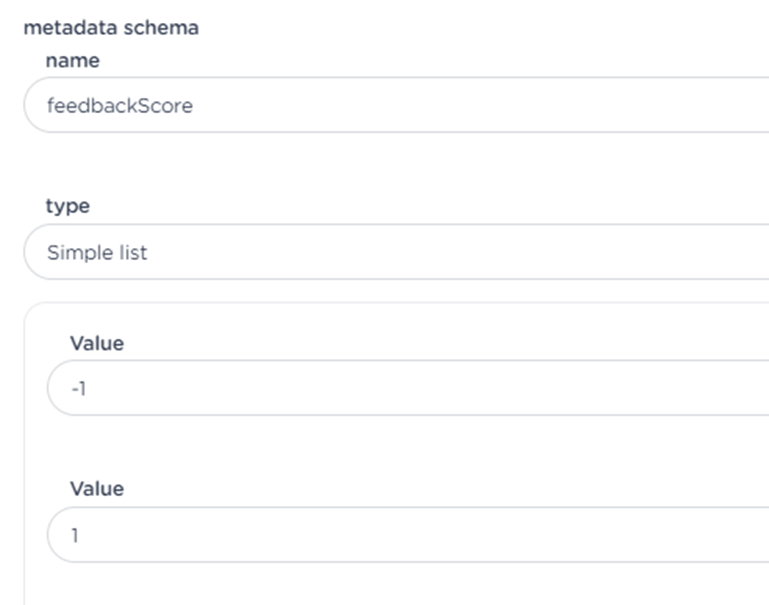Click the second "Value" label
The width and height of the screenshot is (769, 605).
pyautogui.click(x=96, y=489)
